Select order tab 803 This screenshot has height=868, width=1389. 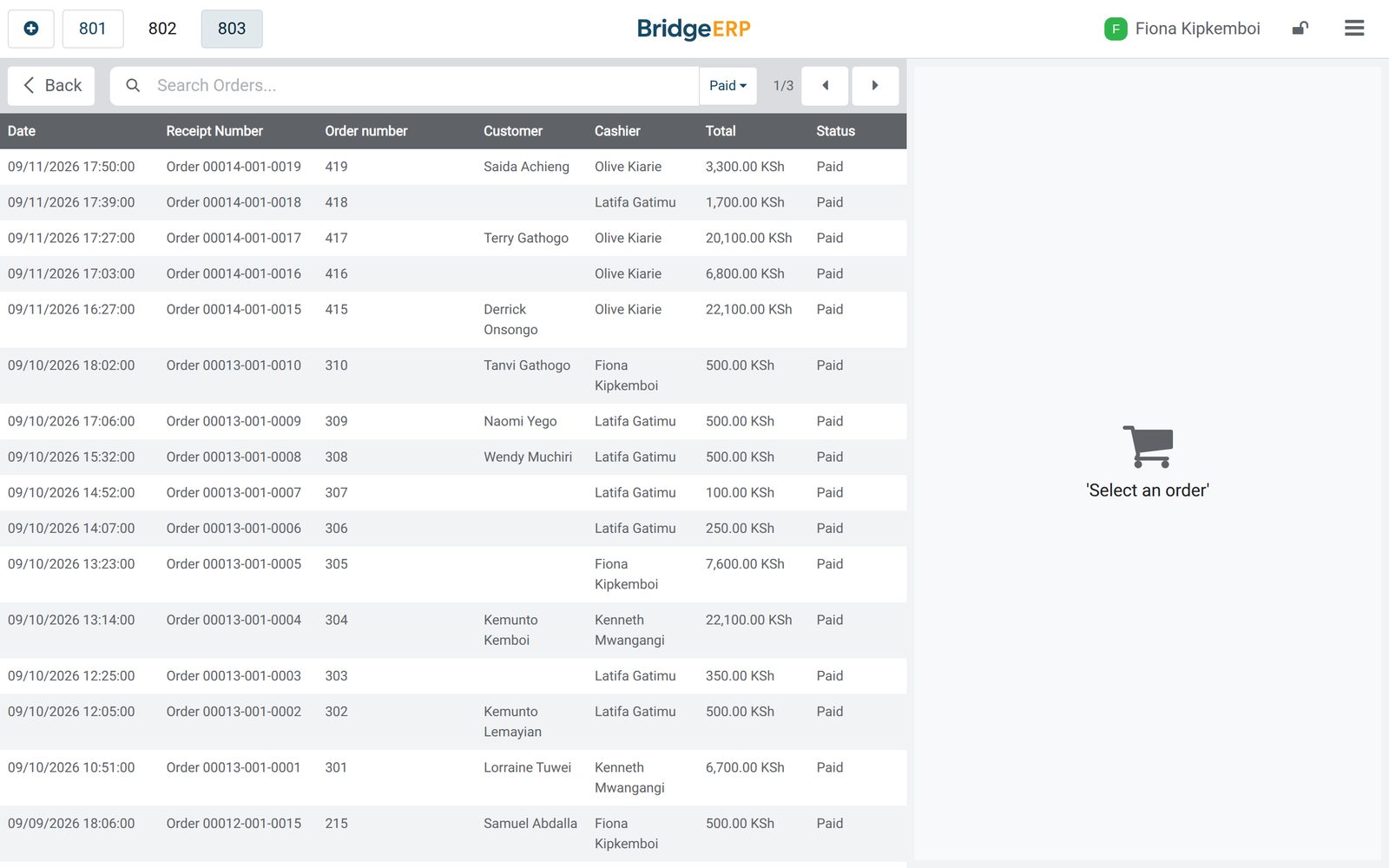point(232,29)
